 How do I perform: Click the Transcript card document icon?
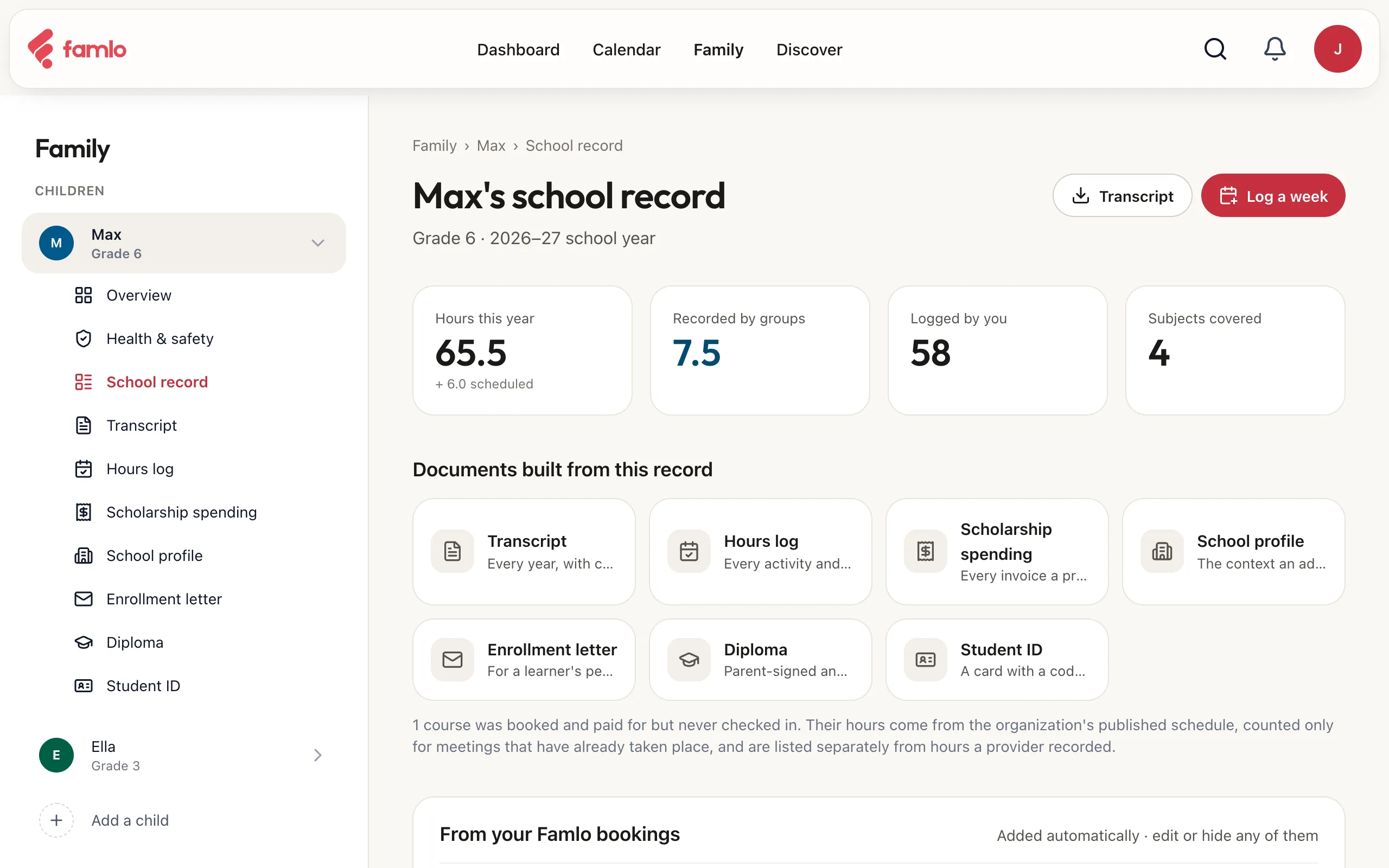point(453,551)
